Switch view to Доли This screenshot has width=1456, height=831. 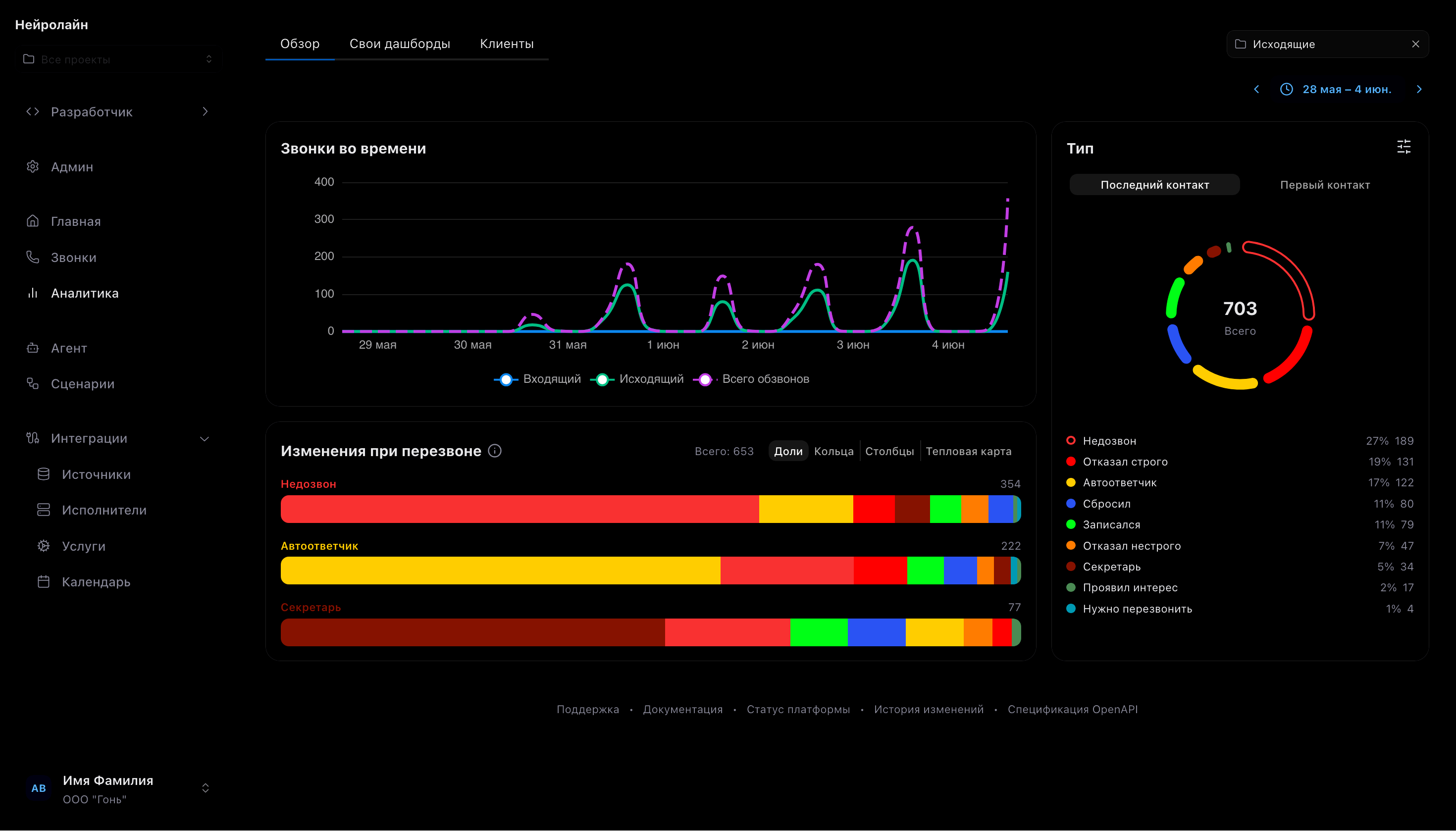(788, 451)
